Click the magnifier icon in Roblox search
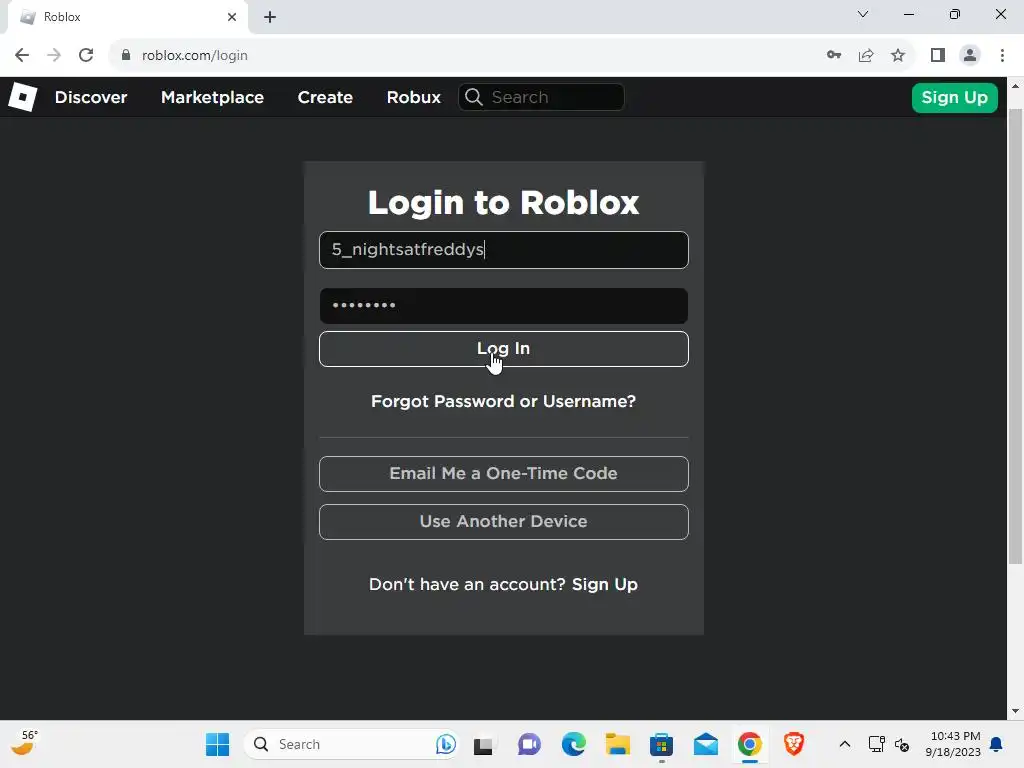1024x768 pixels. coord(474,97)
